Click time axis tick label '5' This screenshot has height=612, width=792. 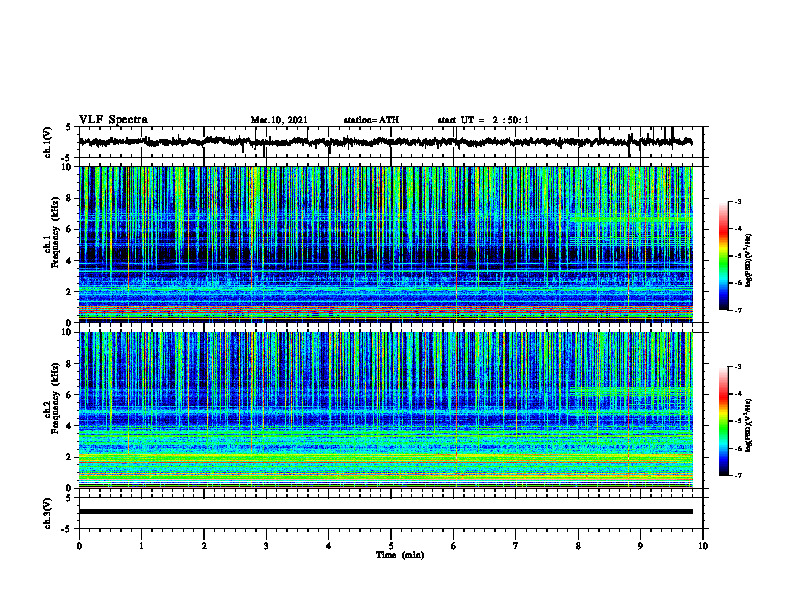391,546
